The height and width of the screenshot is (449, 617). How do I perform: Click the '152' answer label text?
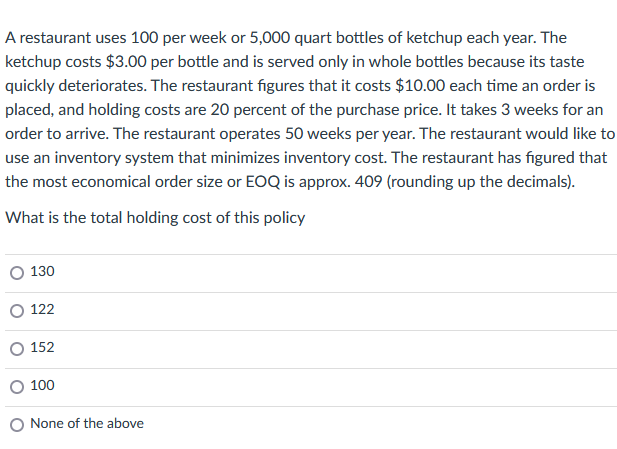click(43, 348)
